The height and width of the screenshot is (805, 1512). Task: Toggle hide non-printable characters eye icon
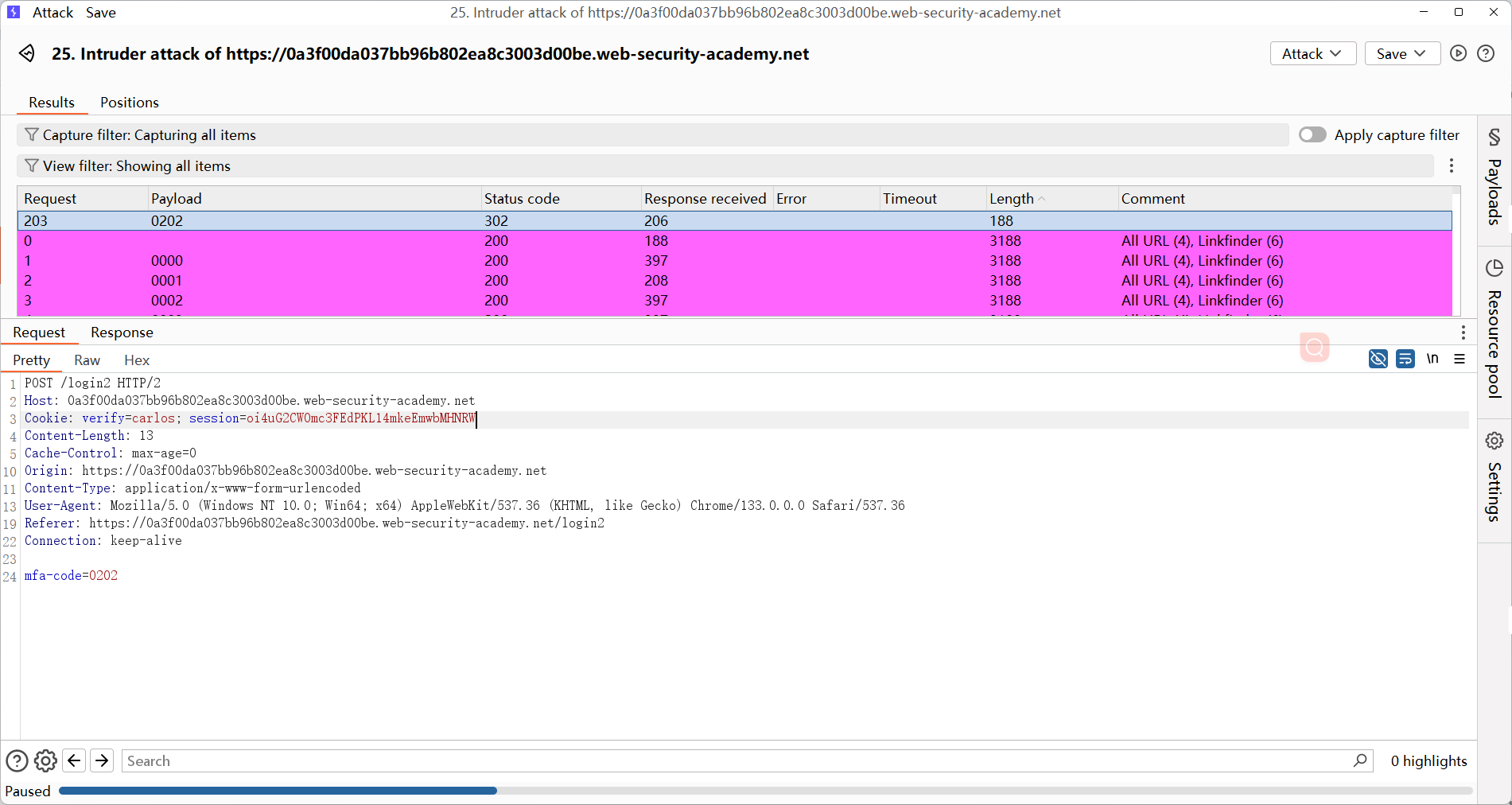pyautogui.click(x=1378, y=359)
